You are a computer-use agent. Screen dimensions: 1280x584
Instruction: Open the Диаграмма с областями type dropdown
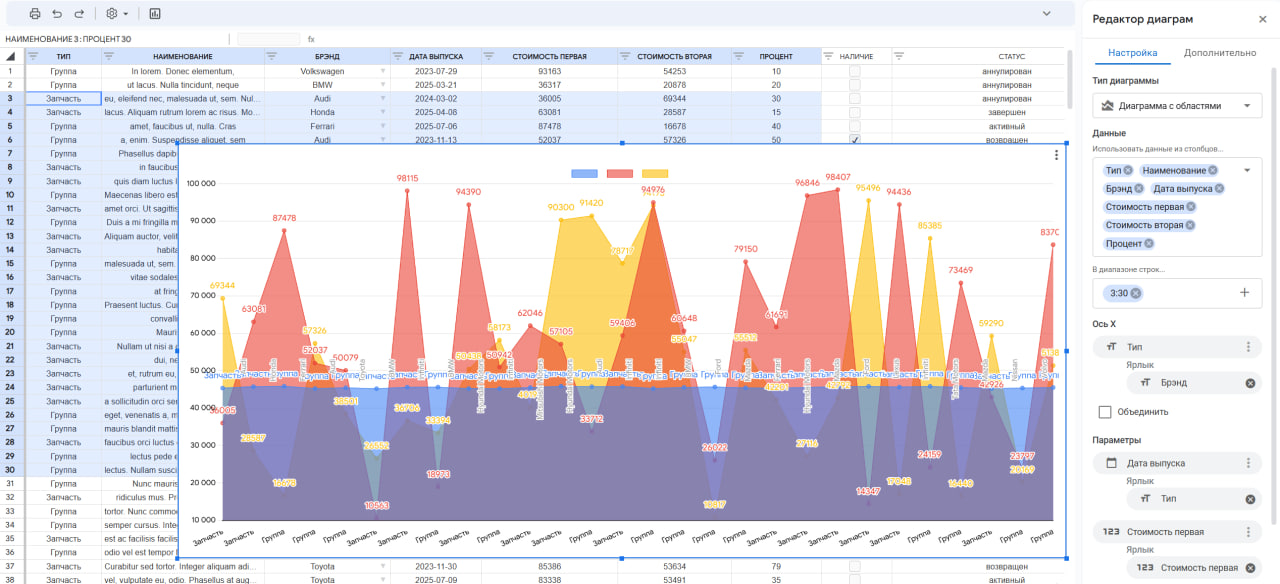coord(1178,105)
